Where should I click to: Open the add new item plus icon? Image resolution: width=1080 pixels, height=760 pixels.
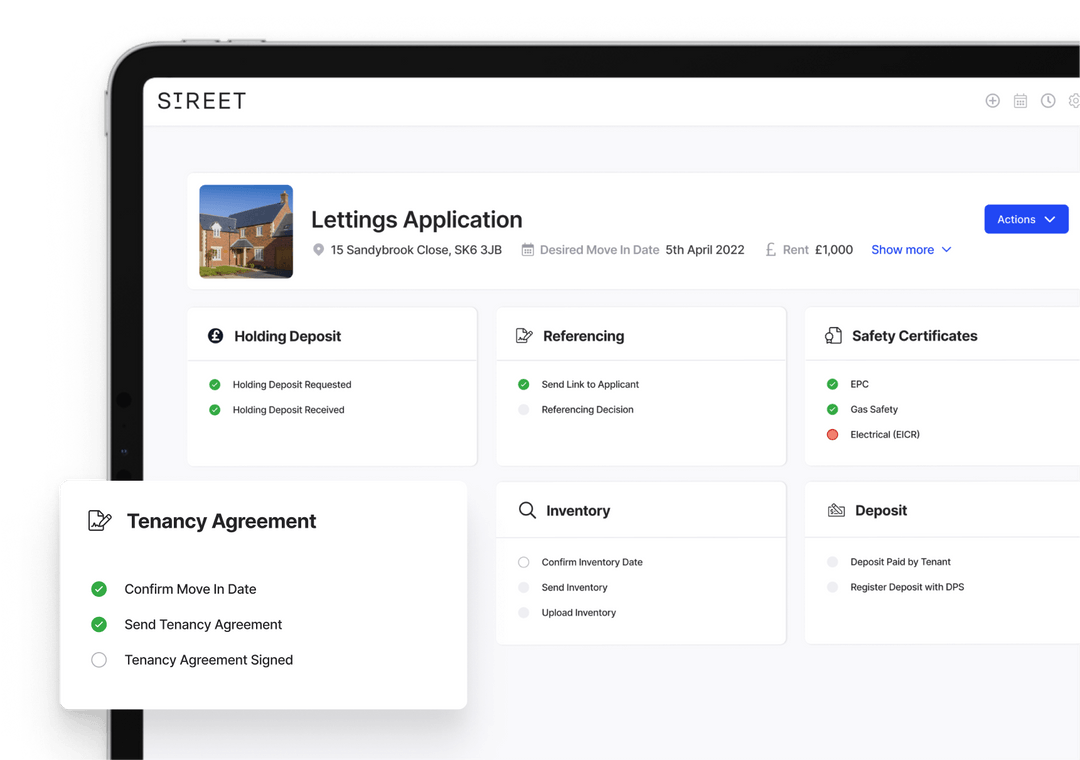point(992,100)
